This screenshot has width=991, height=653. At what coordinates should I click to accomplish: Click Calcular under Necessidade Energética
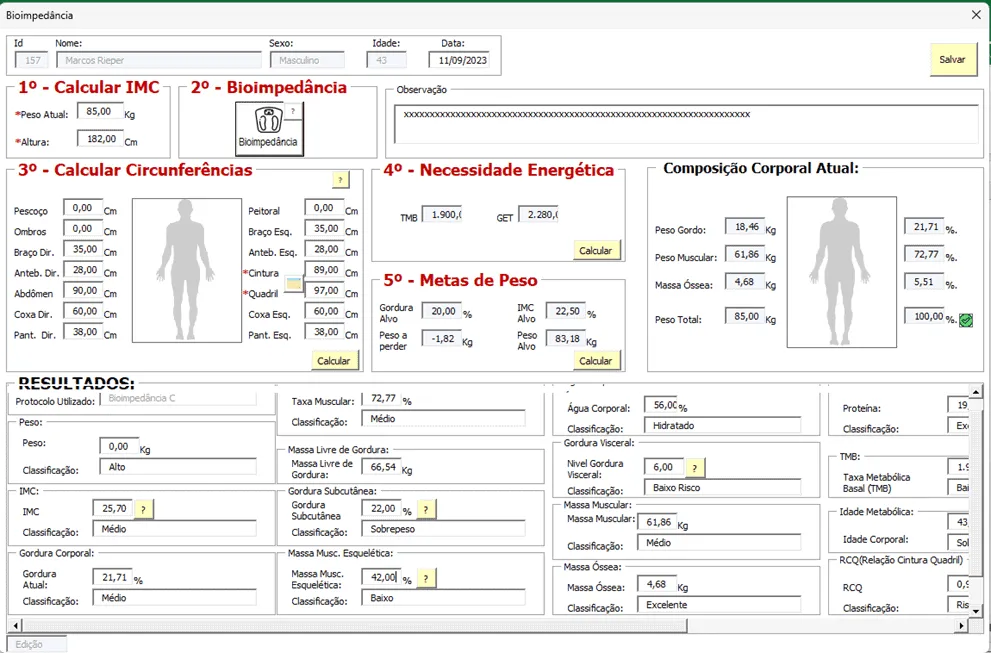click(x=595, y=250)
